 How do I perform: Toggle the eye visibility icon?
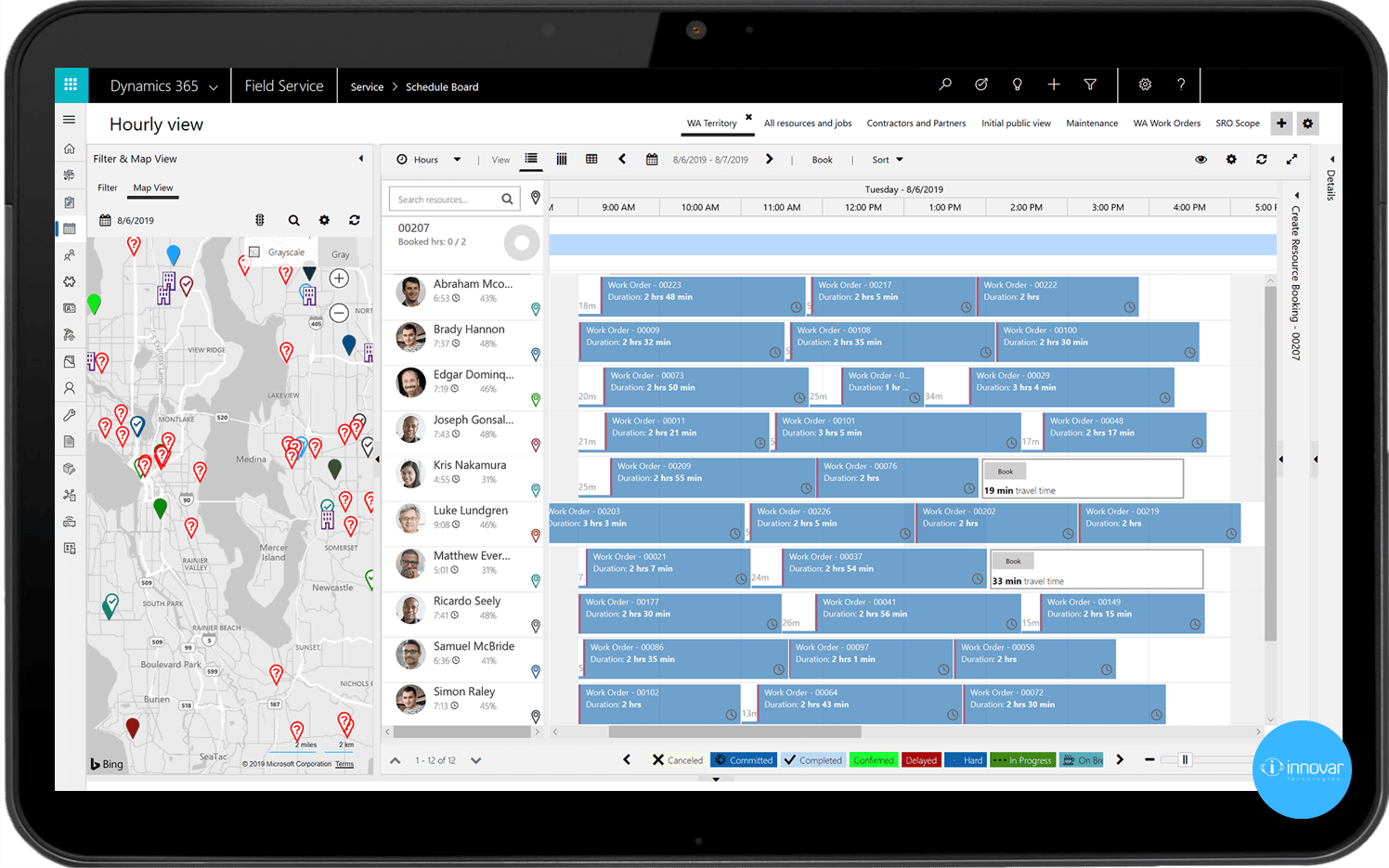[x=1201, y=159]
